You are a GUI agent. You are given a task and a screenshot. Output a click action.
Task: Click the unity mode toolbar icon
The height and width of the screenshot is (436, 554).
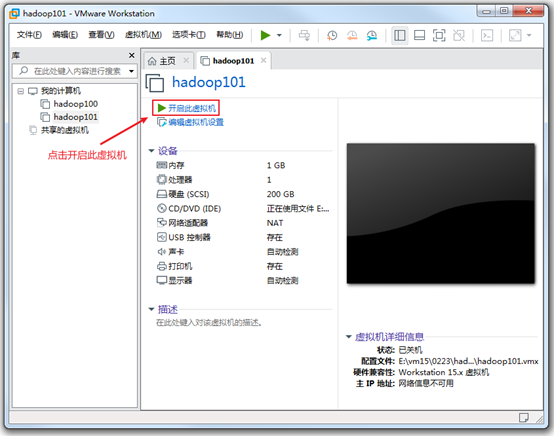coord(459,35)
